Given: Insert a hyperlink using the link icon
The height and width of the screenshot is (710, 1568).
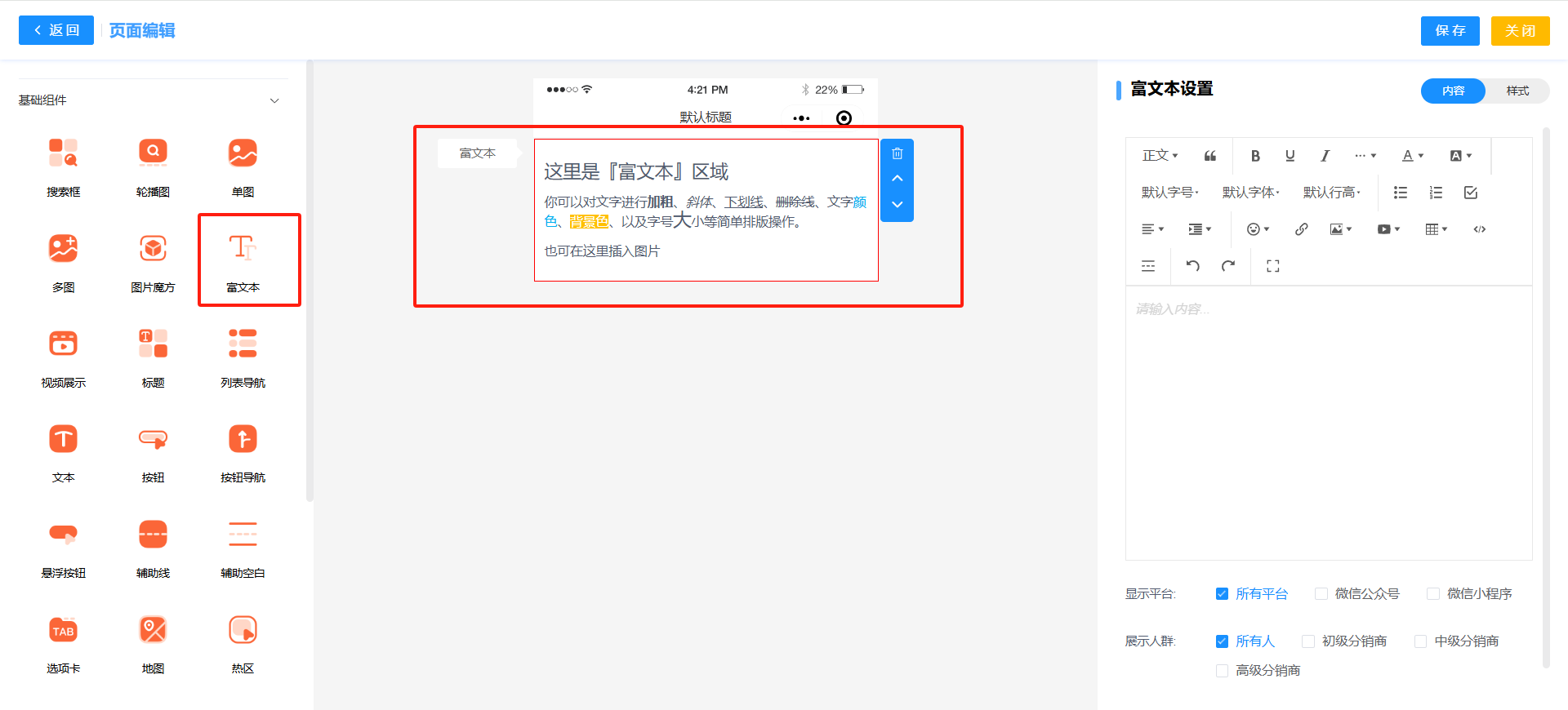Looking at the screenshot, I should [x=1301, y=229].
